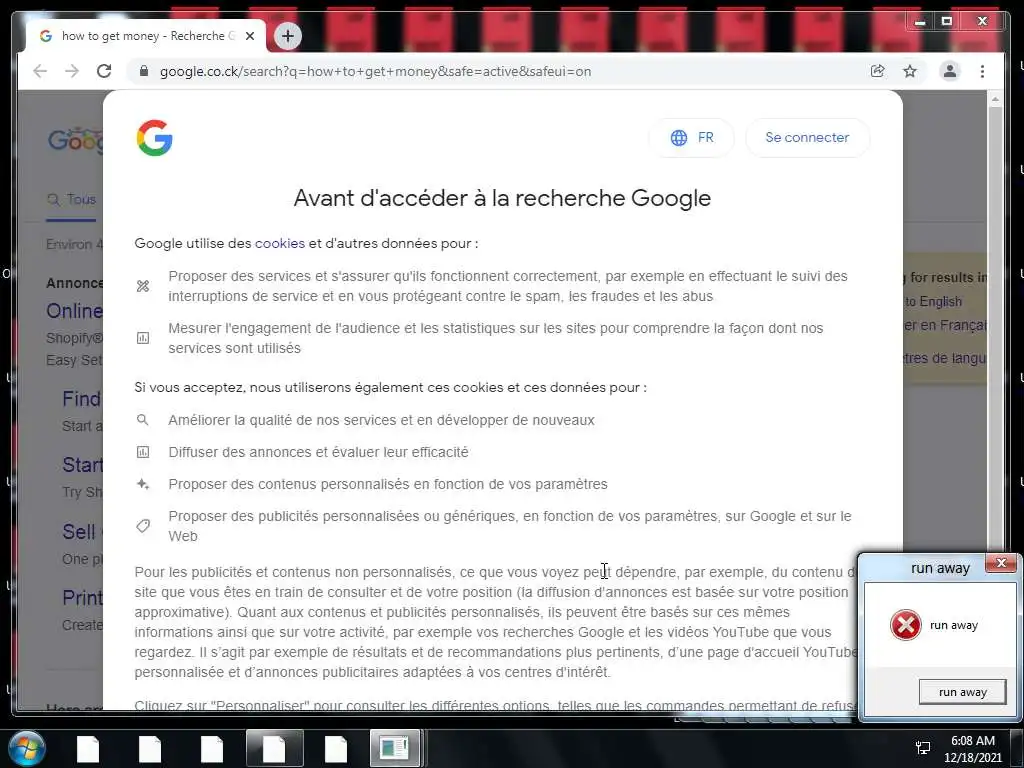Click the red error icon in run away dialog

(x=906, y=625)
